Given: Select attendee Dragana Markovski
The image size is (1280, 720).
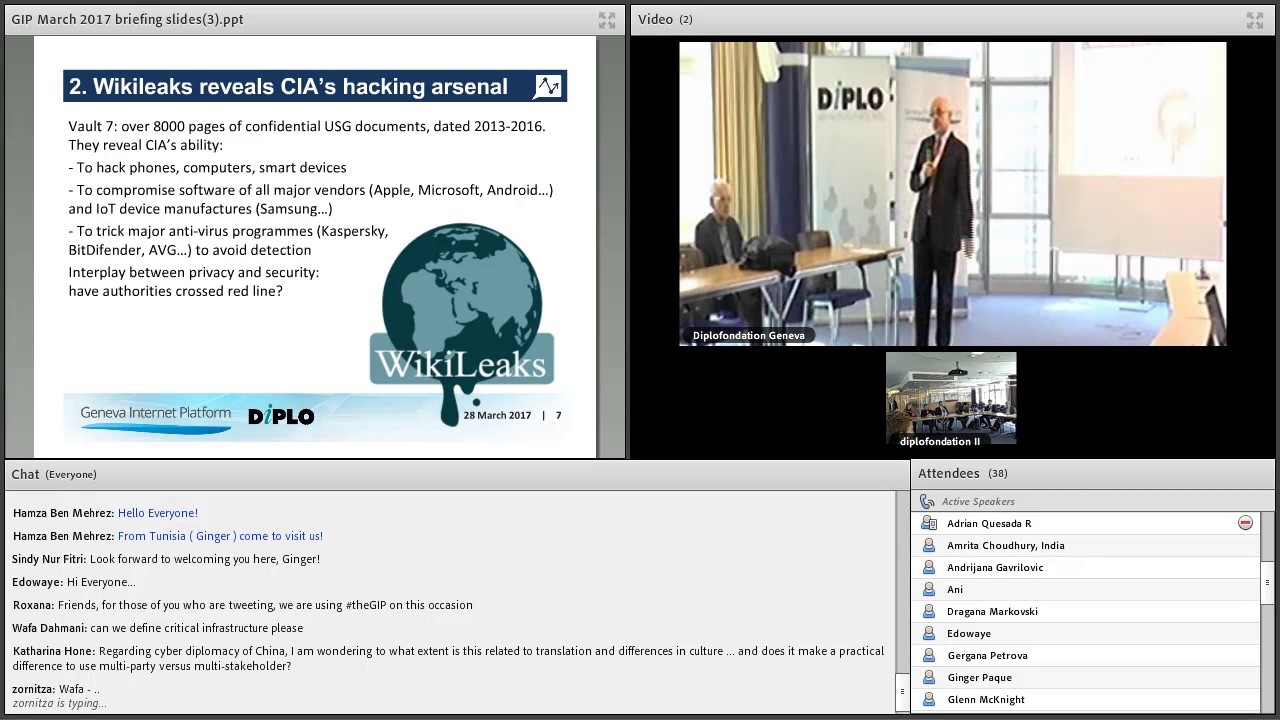Looking at the screenshot, I should [x=1086, y=611].
